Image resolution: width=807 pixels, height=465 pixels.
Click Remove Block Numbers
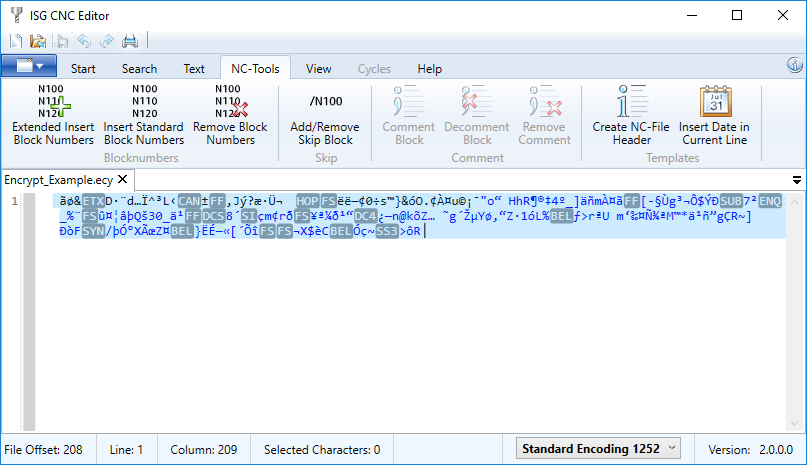point(230,114)
